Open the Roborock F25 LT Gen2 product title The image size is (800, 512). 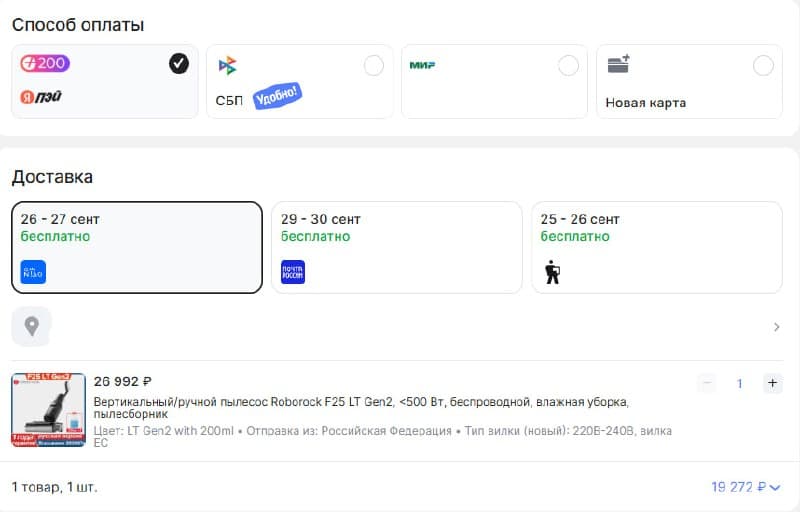click(x=361, y=407)
